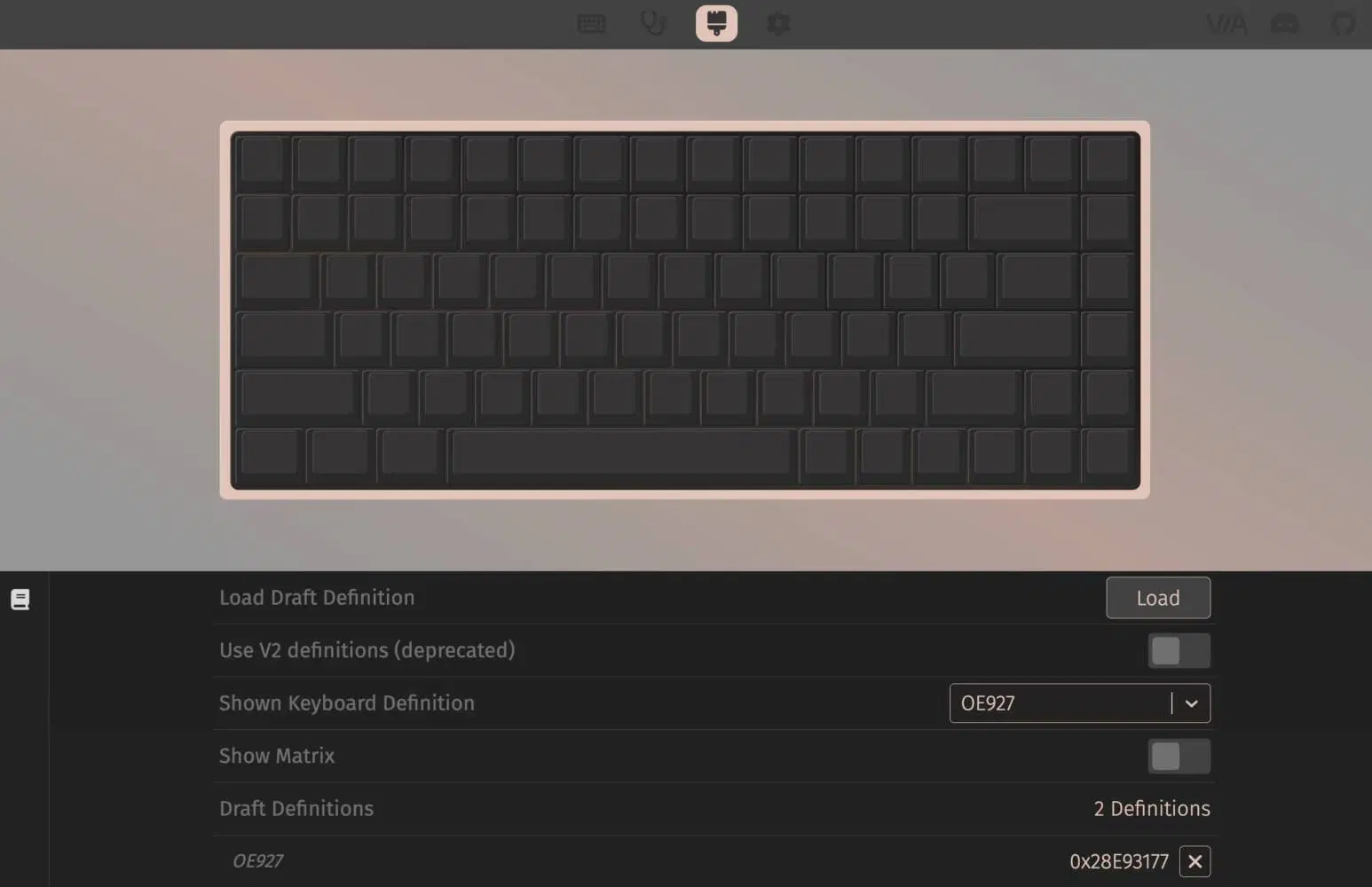Image resolution: width=1372 pixels, height=887 pixels.
Task: Open the OE927 definition dropdown field
Action: point(1079,703)
